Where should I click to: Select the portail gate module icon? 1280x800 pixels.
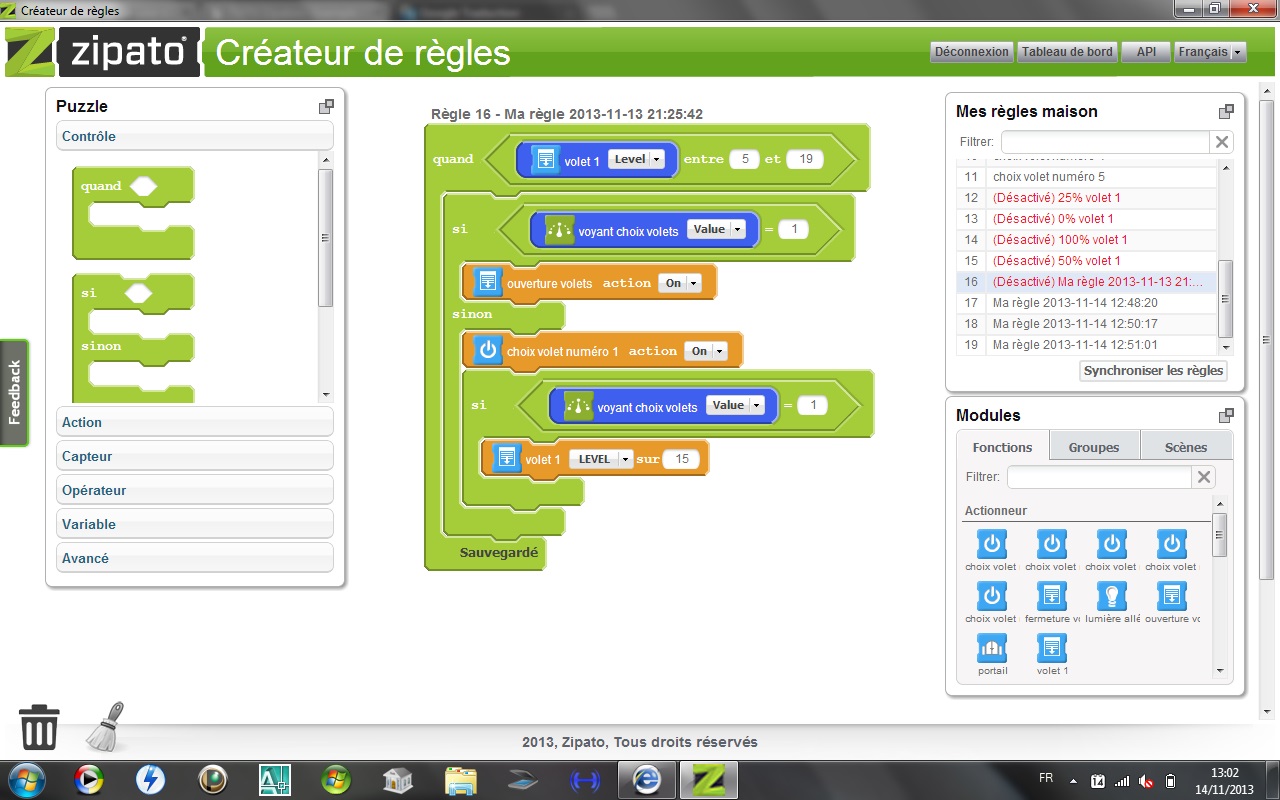coord(992,648)
